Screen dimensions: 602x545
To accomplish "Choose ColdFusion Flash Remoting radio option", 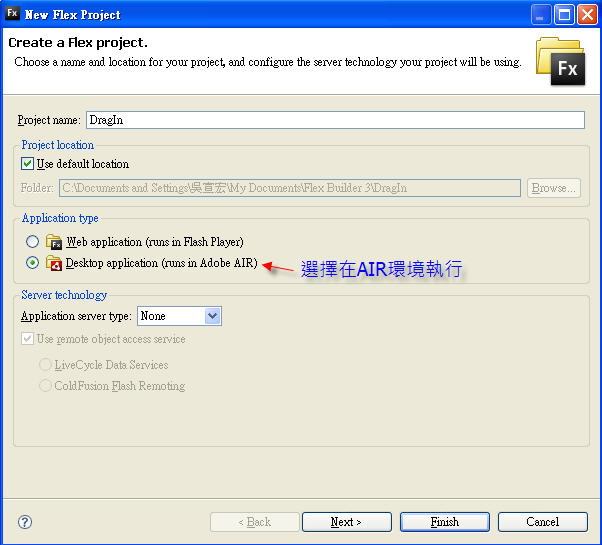I will (45, 385).
